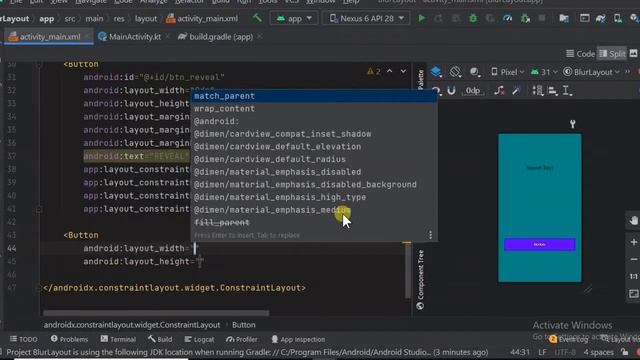Open the profiler gauge icon in toolbar
The height and width of the screenshot is (360, 640).
pos(507,18)
